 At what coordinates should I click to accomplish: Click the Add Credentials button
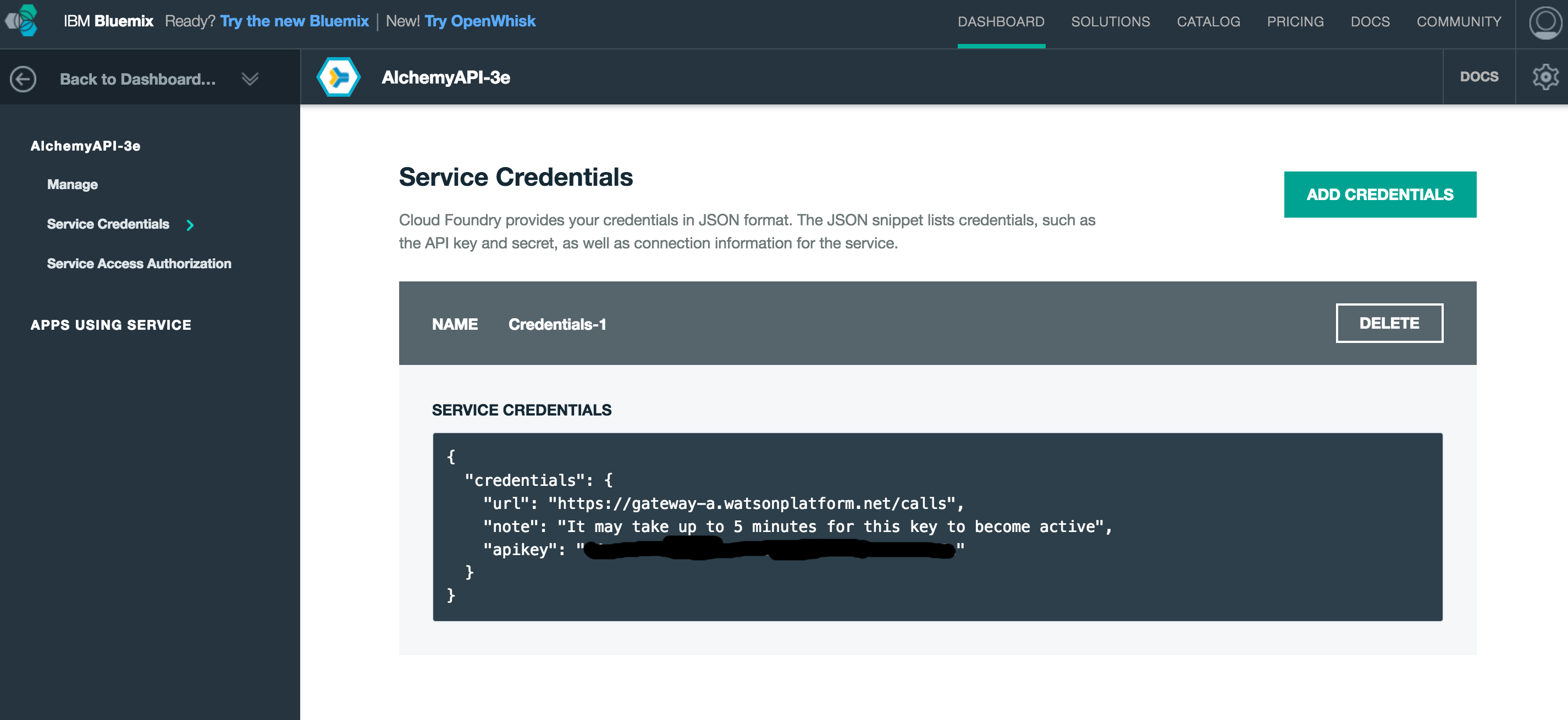pos(1380,195)
